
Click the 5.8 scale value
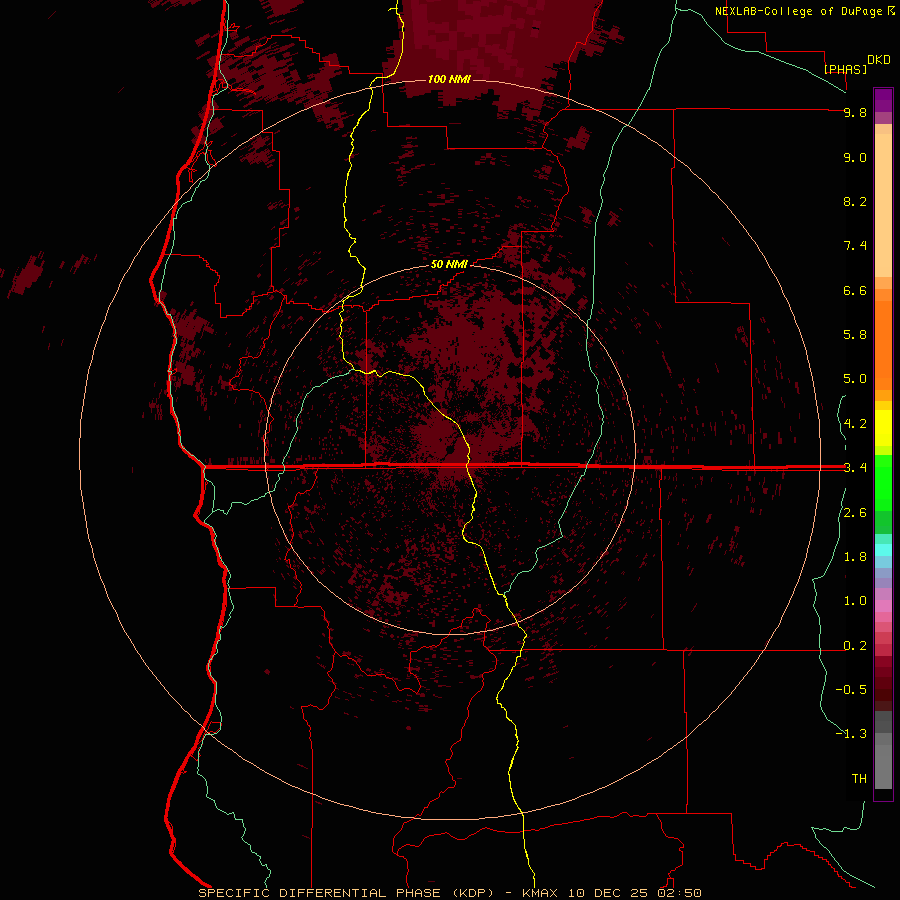pyautogui.click(x=855, y=335)
